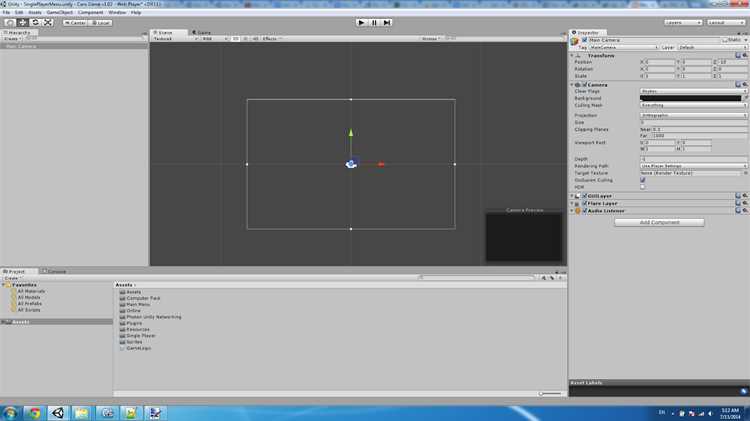Image resolution: width=750 pixels, height=421 pixels.
Task: Open the File menu
Action: pyautogui.click(x=6, y=12)
